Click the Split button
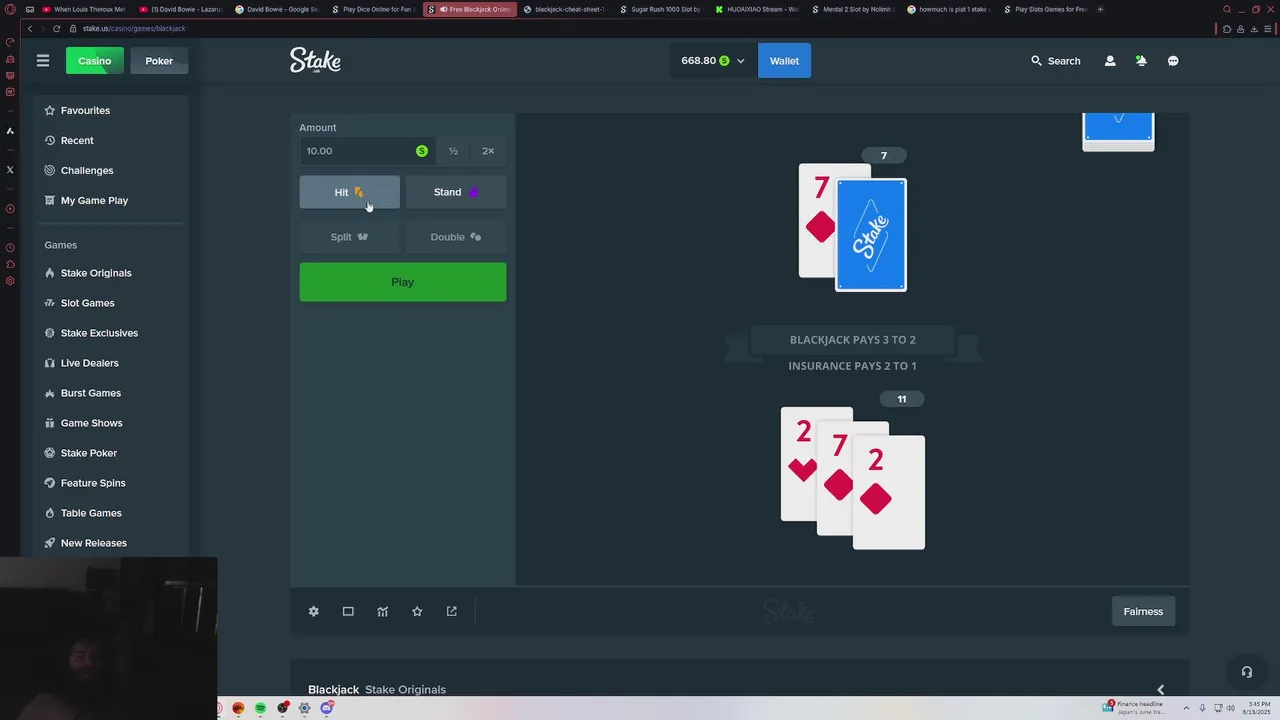Viewport: 1280px width, 720px height. click(x=349, y=237)
